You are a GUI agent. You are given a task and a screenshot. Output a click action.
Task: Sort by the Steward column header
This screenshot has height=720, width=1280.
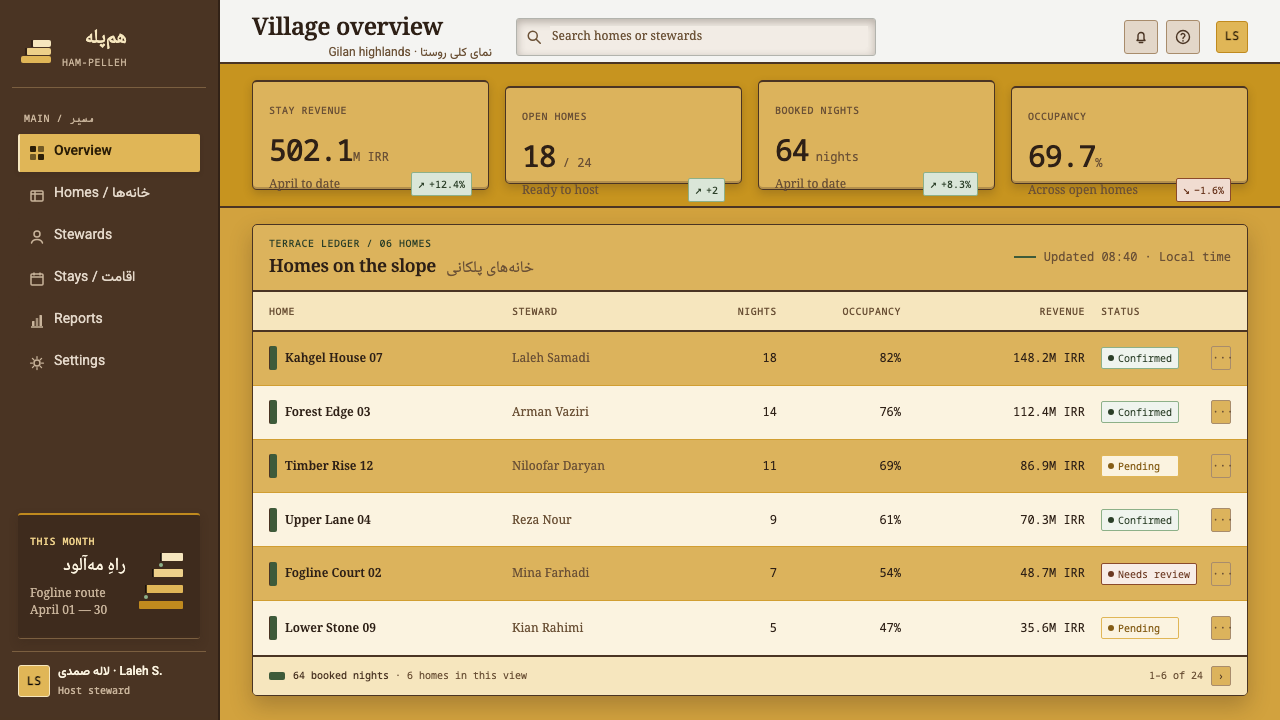click(x=534, y=312)
